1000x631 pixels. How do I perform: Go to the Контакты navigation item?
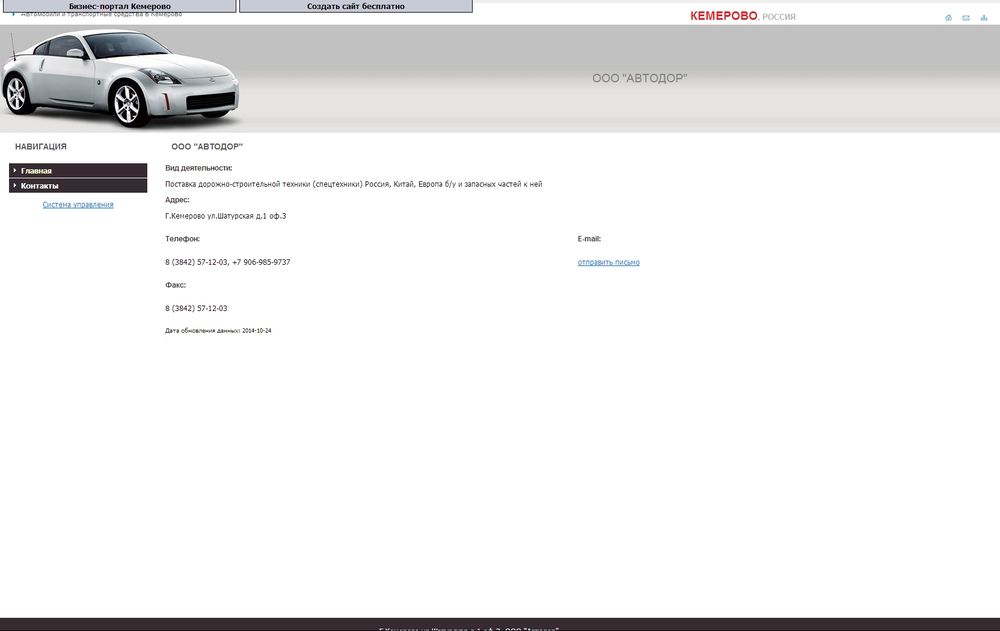pos(78,186)
